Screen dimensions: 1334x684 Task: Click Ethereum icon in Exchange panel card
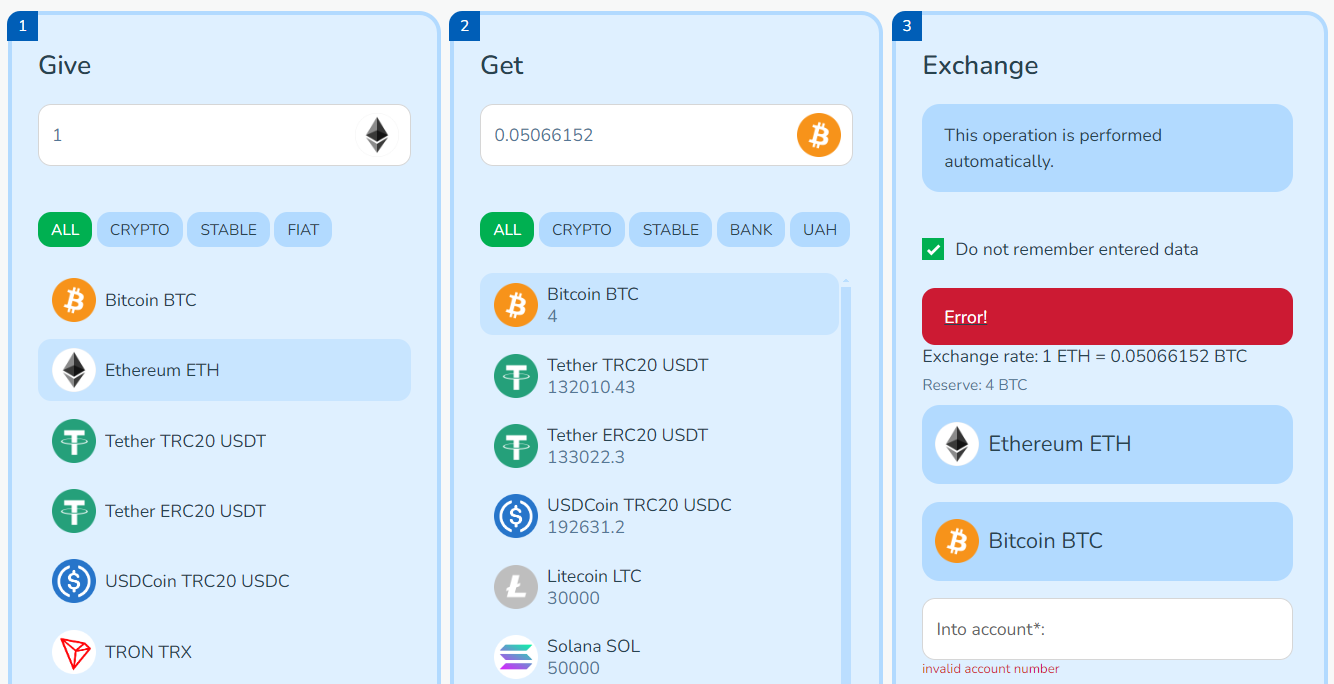[x=957, y=444]
